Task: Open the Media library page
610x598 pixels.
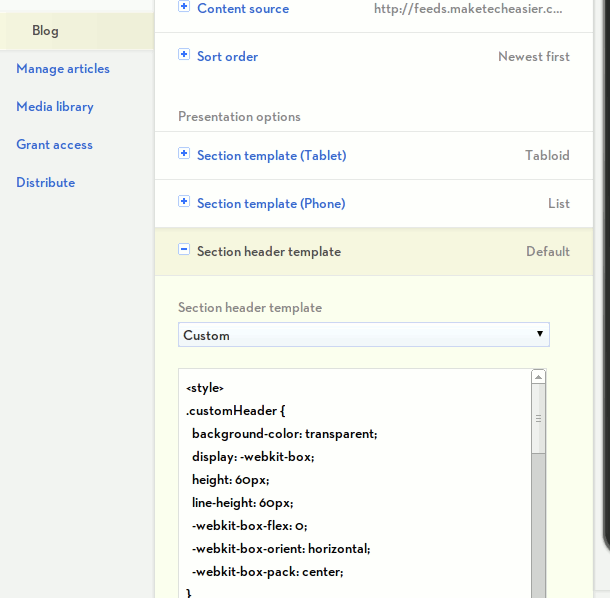Action: pyautogui.click(x=55, y=107)
